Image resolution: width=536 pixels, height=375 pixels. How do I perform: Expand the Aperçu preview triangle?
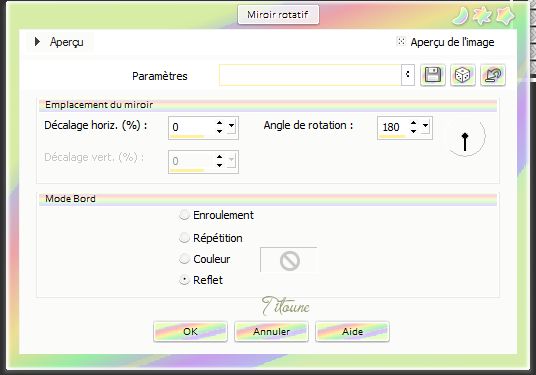(37, 42)
